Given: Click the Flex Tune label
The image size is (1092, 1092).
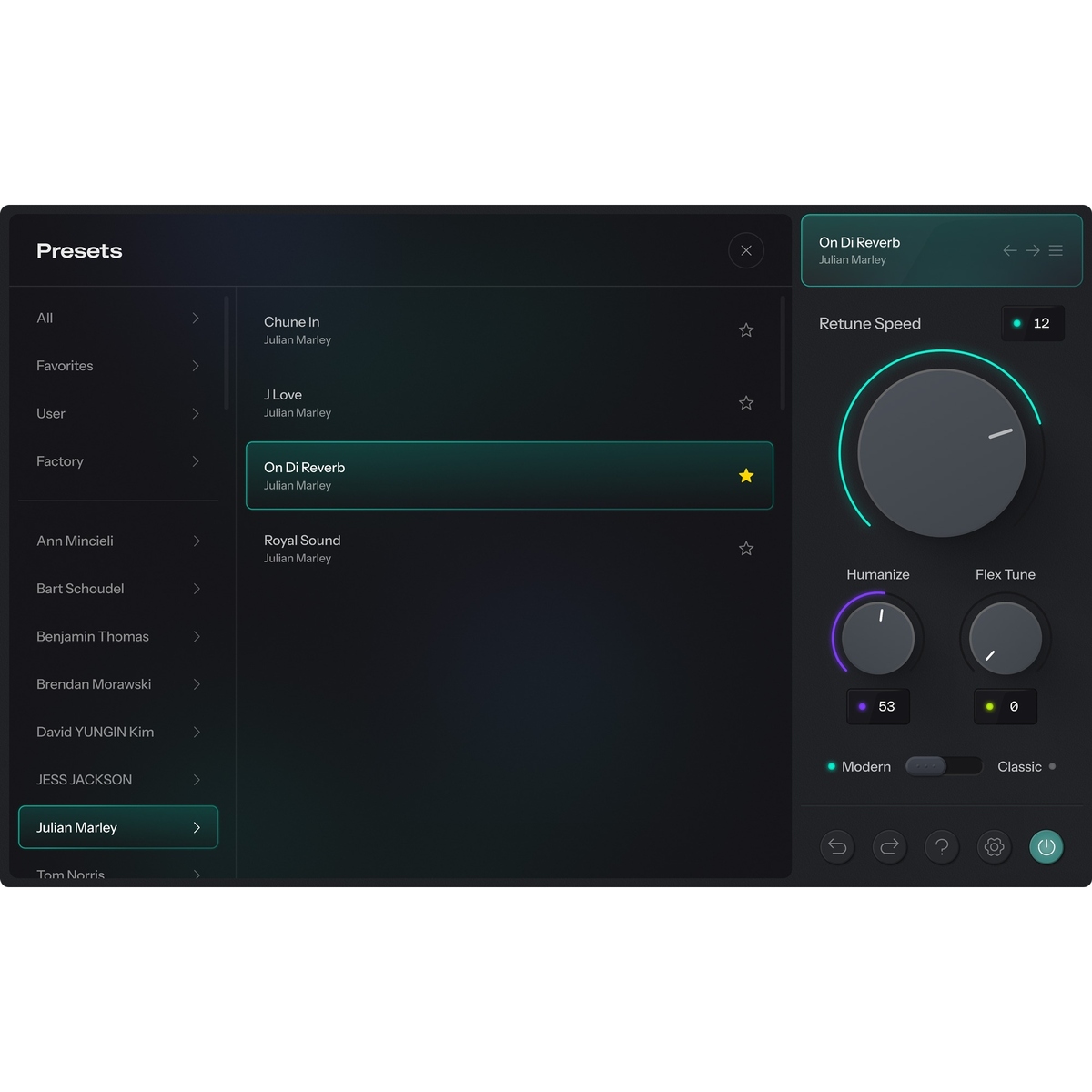Looking at the screenshot, I should (x=1006, y=574).
